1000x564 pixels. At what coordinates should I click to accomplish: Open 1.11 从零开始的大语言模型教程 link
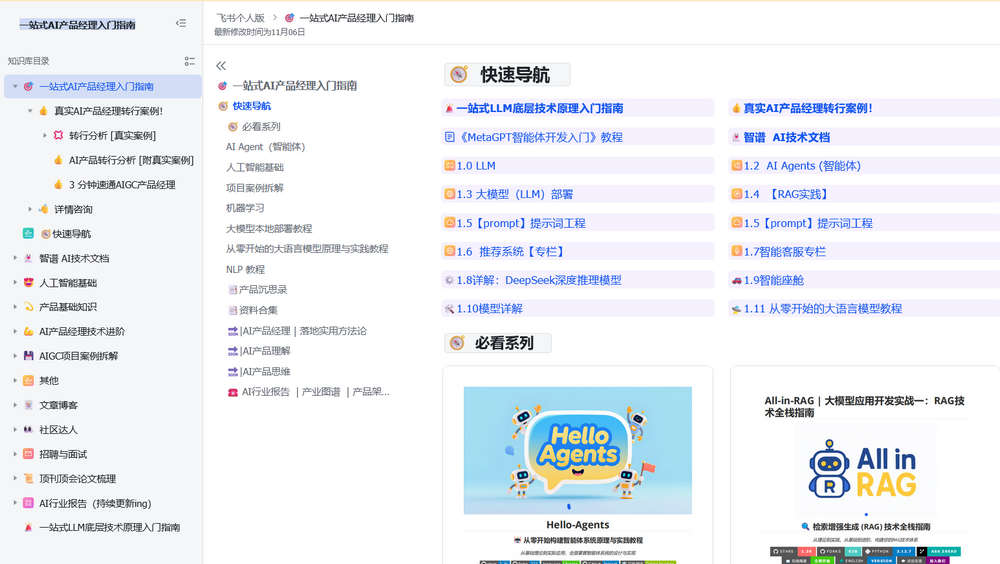click(823, 309)
